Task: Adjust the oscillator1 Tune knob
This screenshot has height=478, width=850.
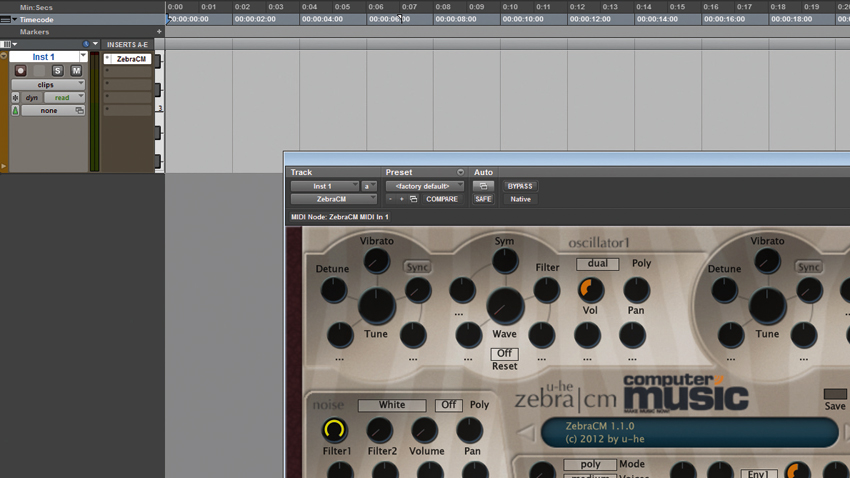Action: pos(376,306)
